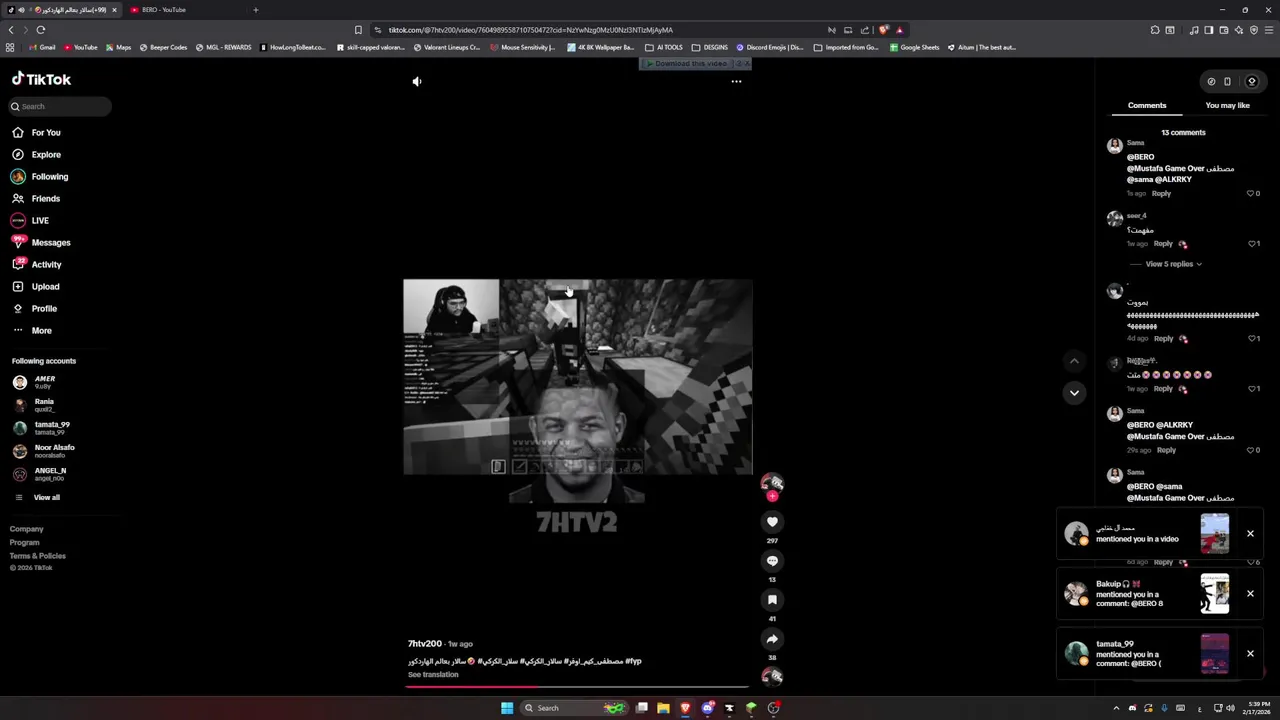
Task: Share the video using the arrow icon
Action: (x=772, y=639)
